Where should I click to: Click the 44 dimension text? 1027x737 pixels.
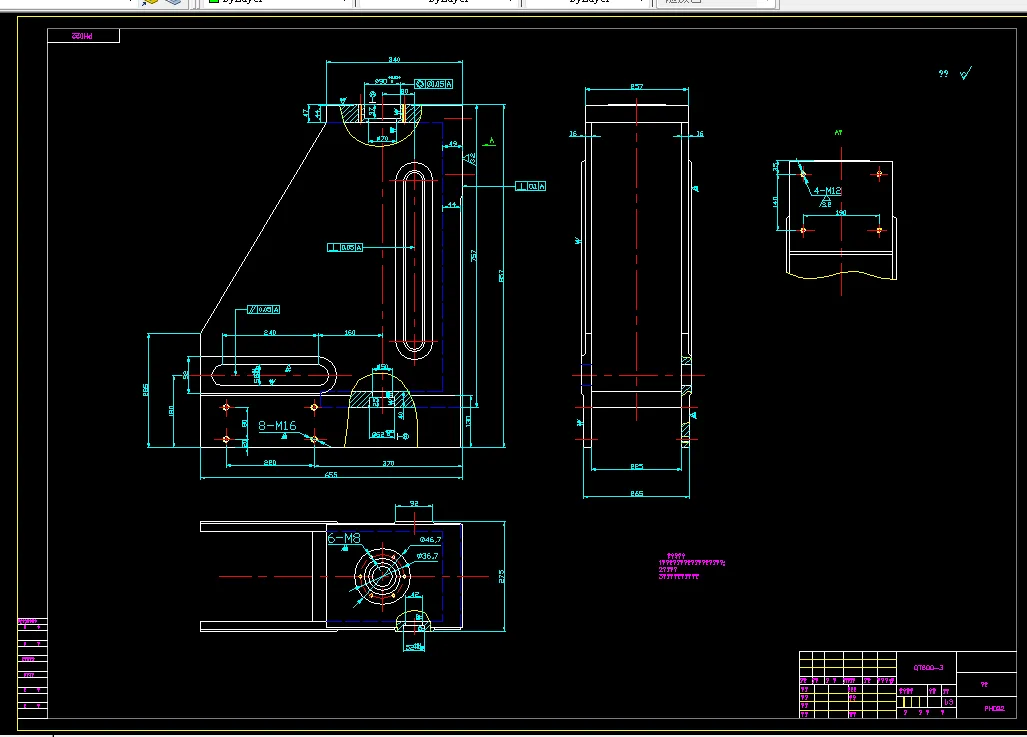coord(452,205)
